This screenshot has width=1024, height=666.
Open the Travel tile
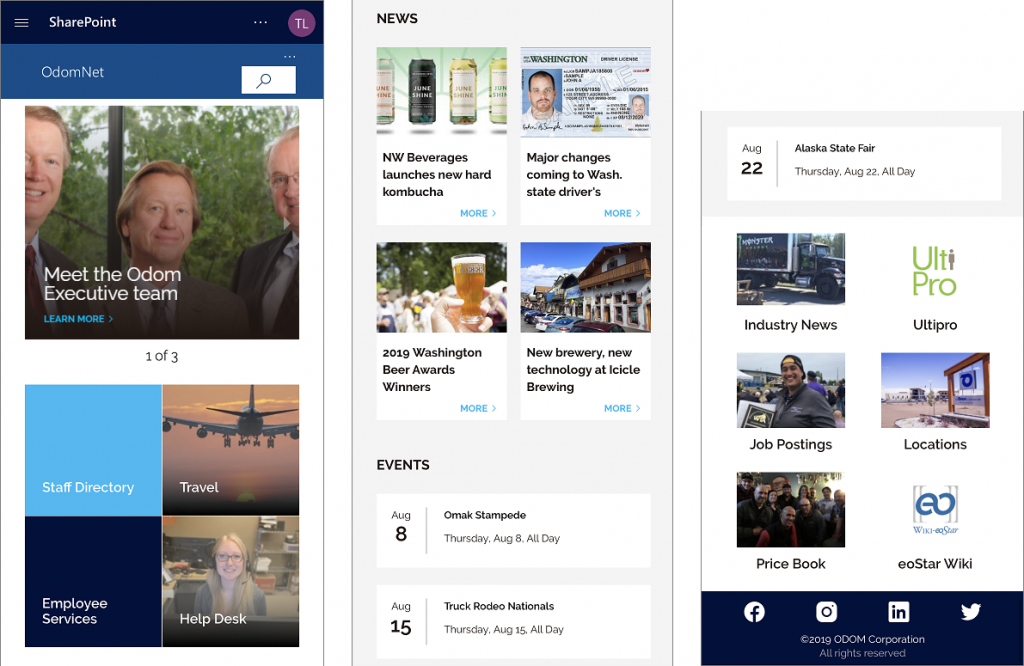click(231, 451)
